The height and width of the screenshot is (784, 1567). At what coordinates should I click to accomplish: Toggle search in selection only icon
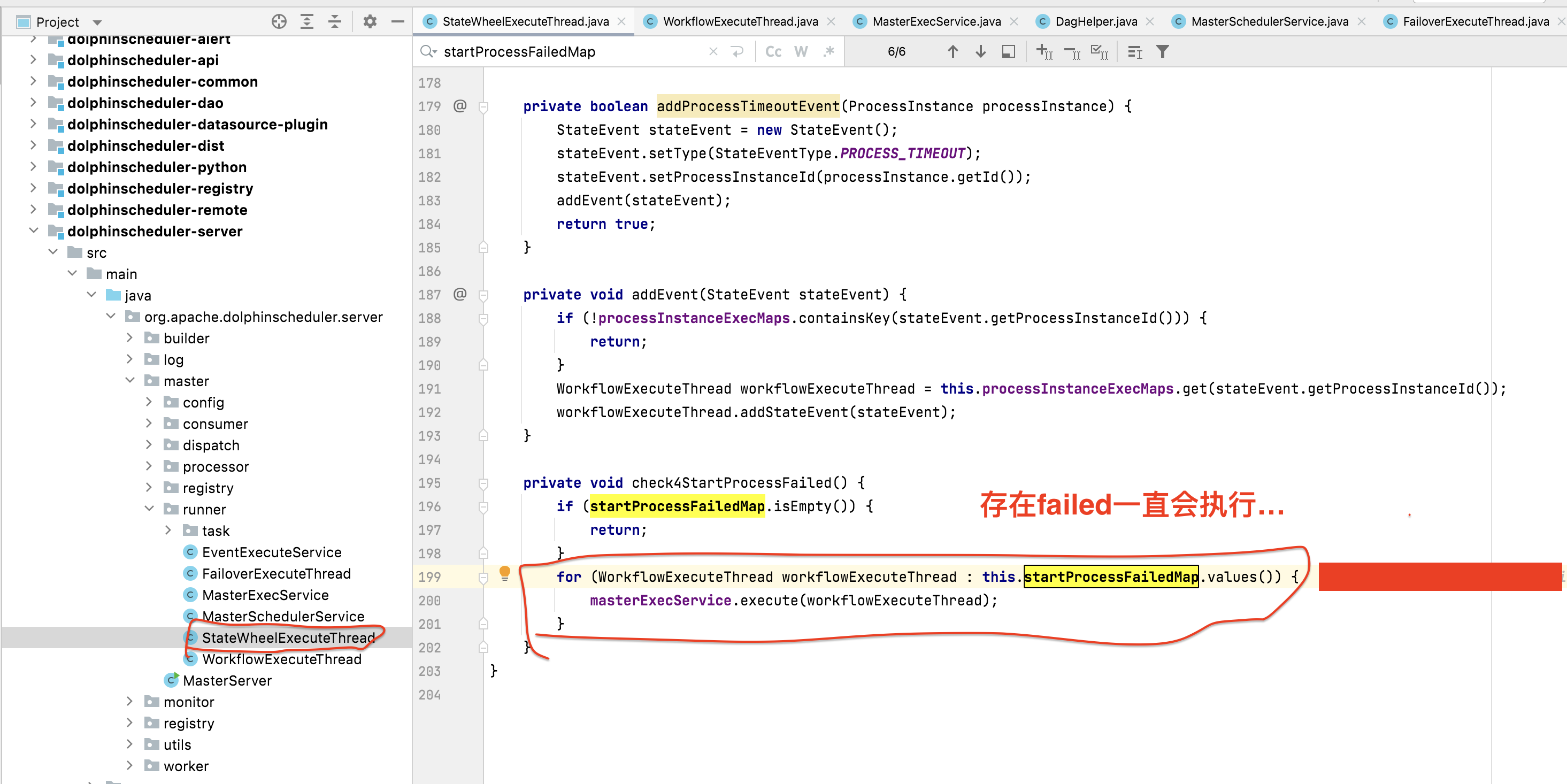(1009, 52)
